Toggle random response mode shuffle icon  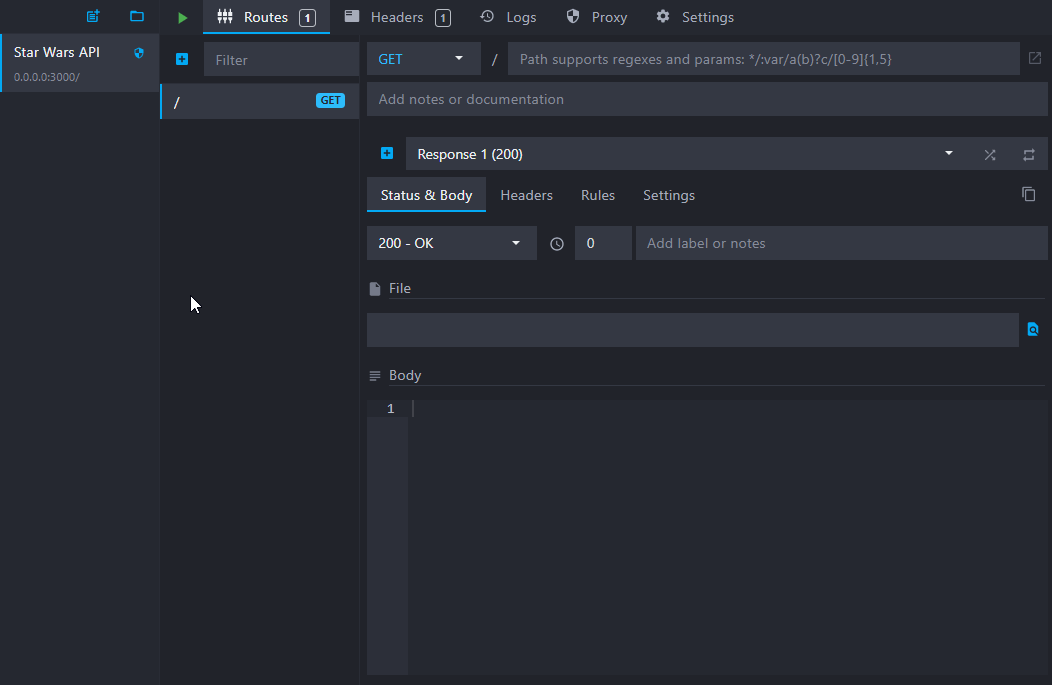[990, 154]
